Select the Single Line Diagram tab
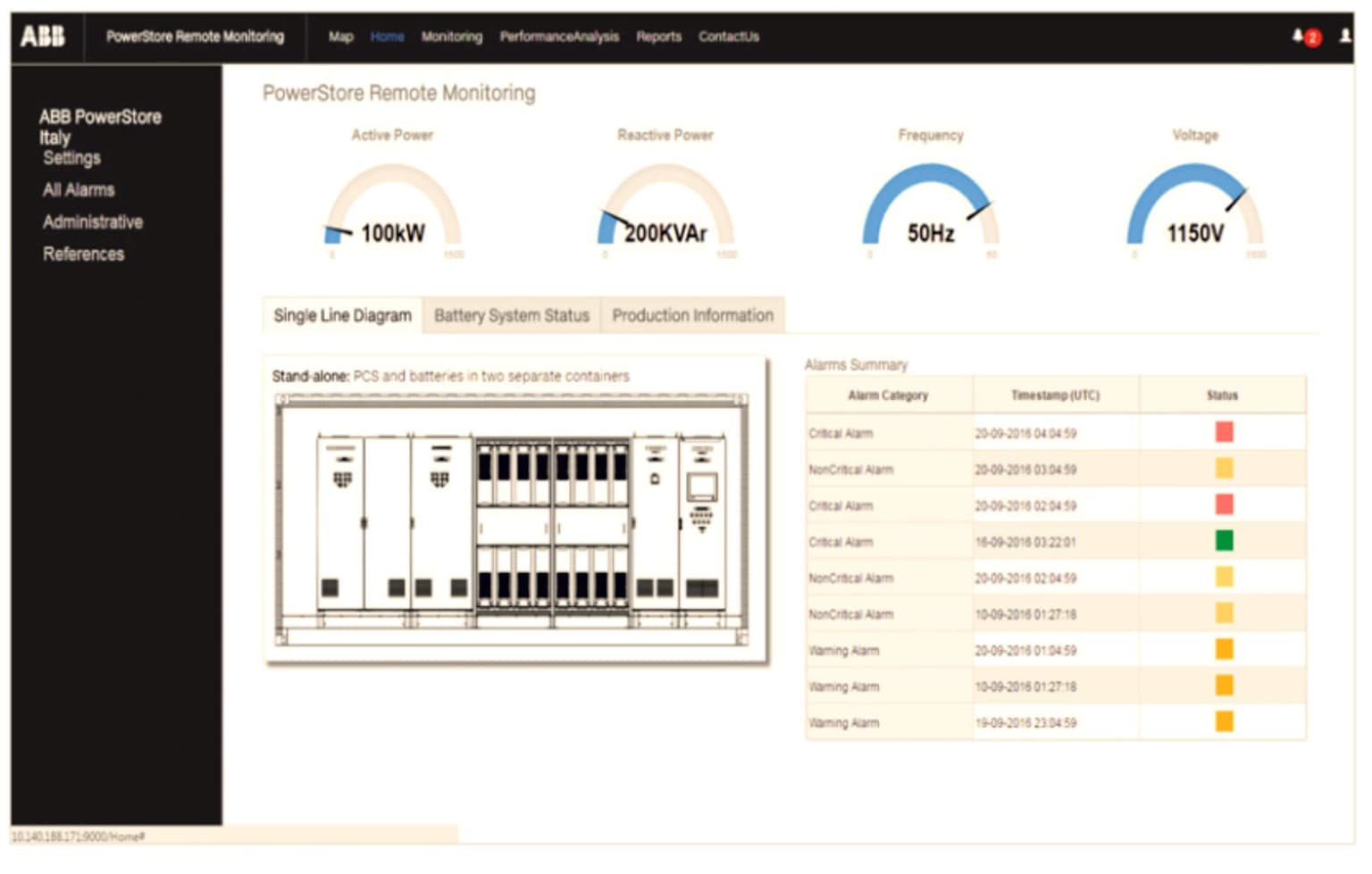Viewport: 1372px width, 874px height. 342,315
